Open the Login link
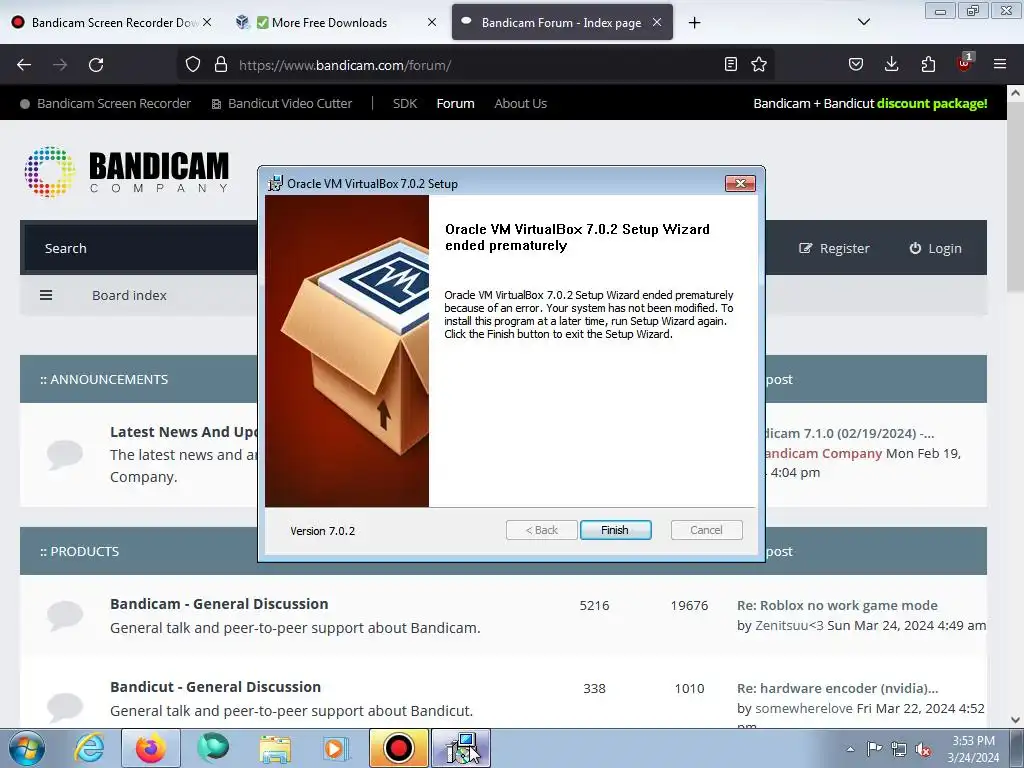The image size is (1024, 768). click(935, 248)
